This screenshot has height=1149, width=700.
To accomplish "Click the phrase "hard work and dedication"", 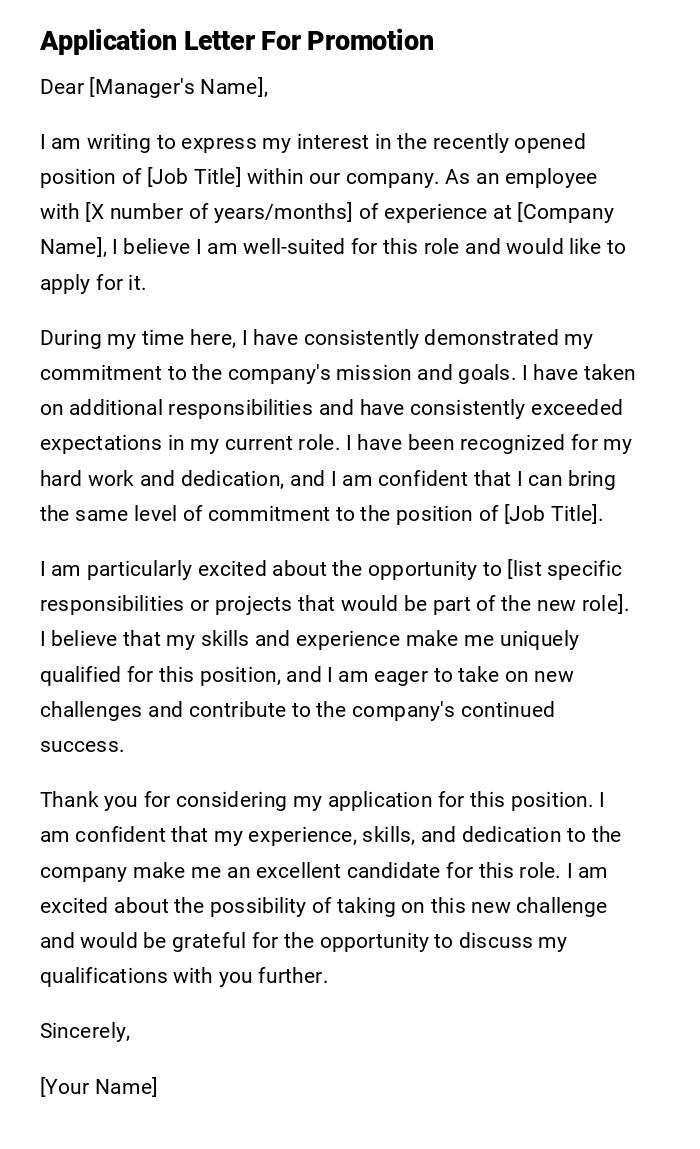I will [x=151, y=479].
